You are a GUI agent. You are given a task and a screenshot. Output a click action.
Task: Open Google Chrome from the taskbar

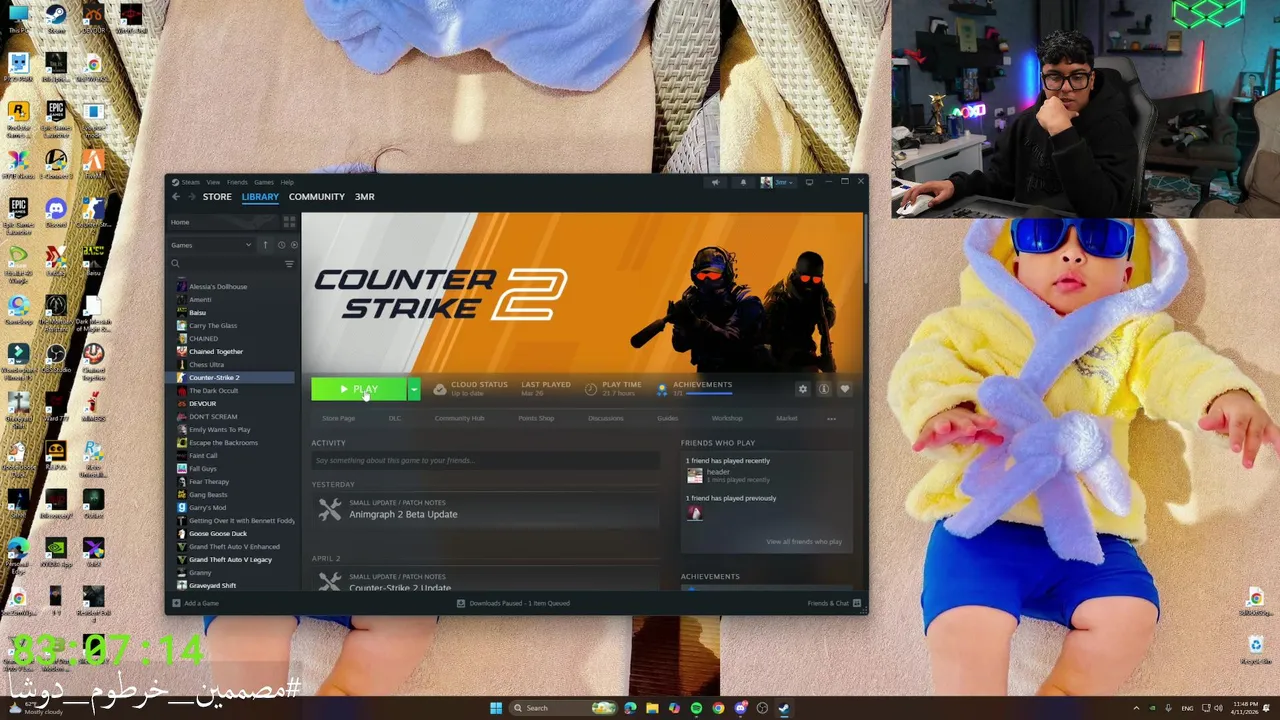point(718,708)
